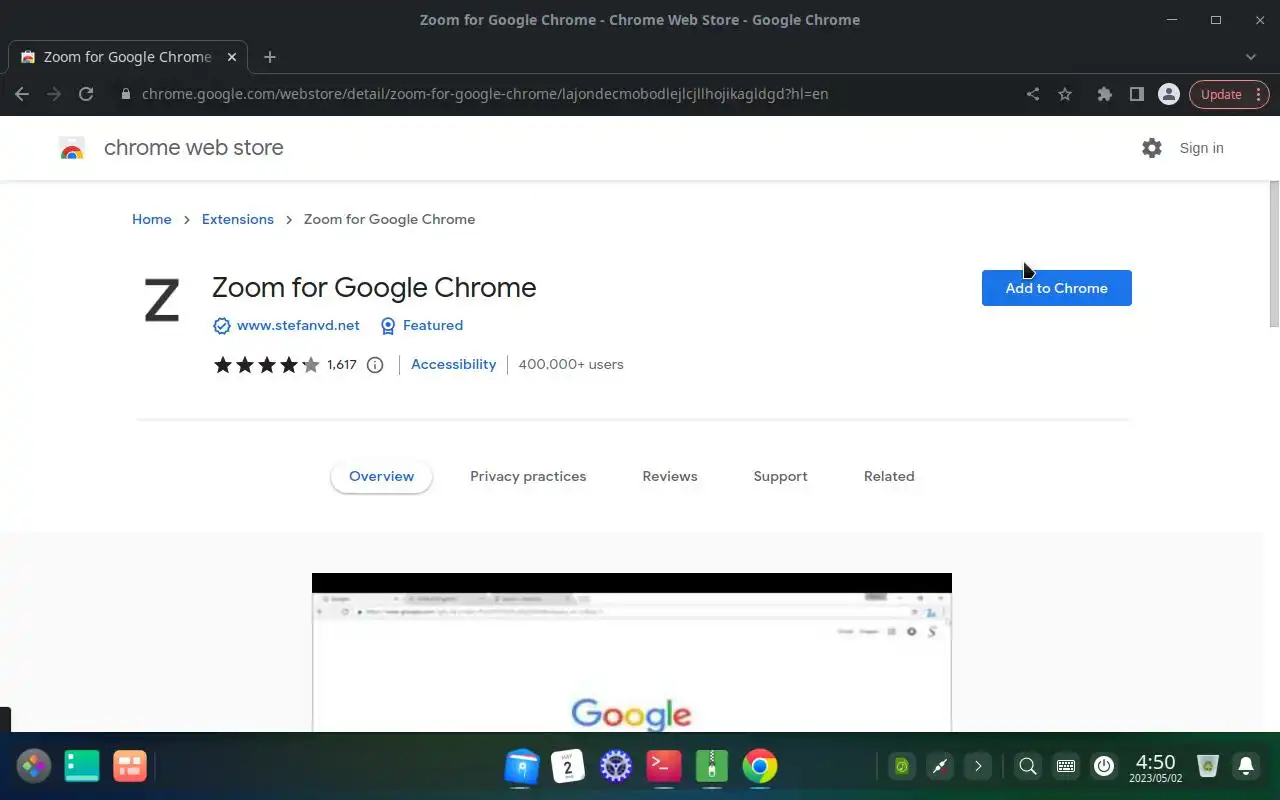Viewport: 1280px width, 800px height.
Task: Open the system launcher icon in taskbar
Action: (x=33, y=767)
